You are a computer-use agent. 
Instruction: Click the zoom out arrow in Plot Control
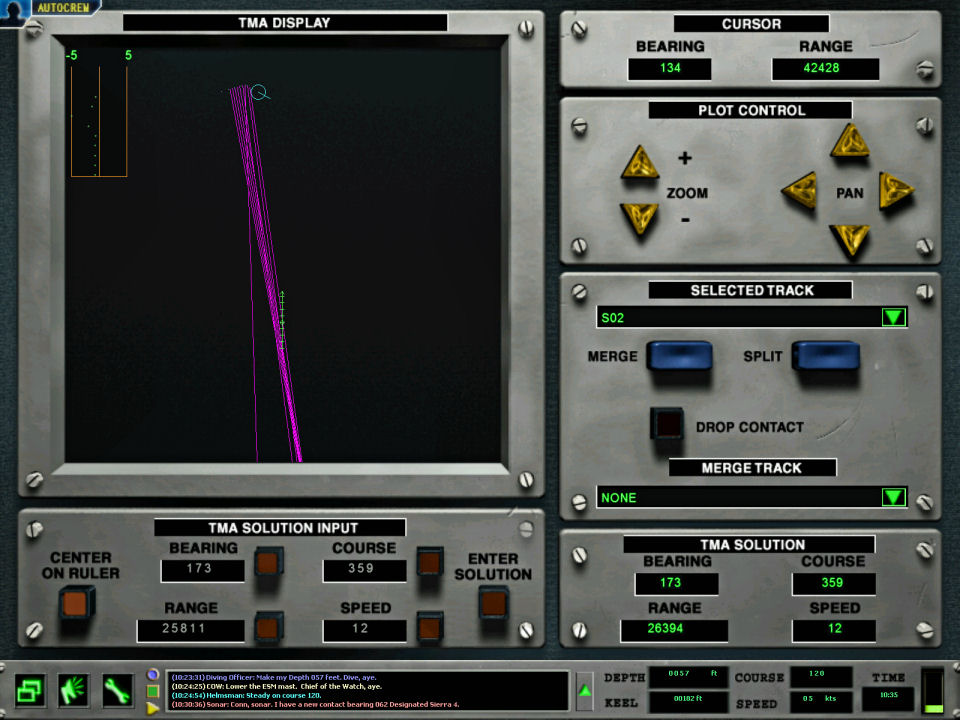(639, 216)
